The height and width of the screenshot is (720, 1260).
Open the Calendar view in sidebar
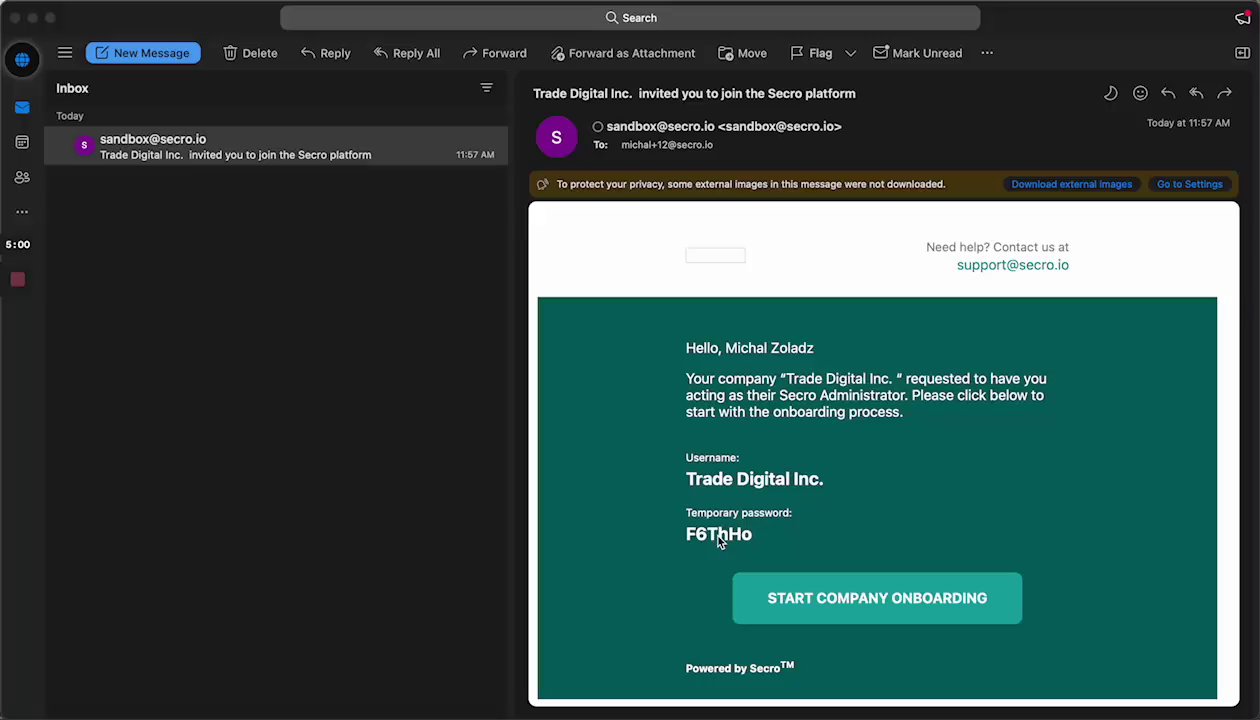pyautogui.click(x=22, y=143)
